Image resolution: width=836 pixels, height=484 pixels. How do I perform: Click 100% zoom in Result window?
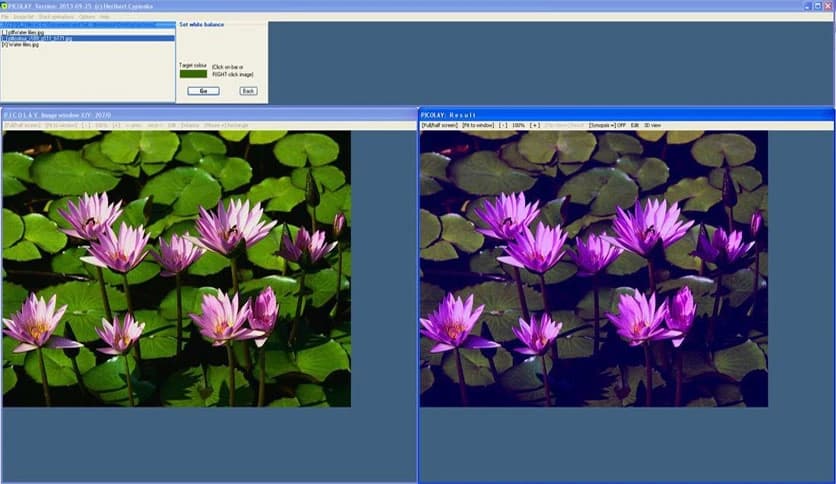(518, 125)
